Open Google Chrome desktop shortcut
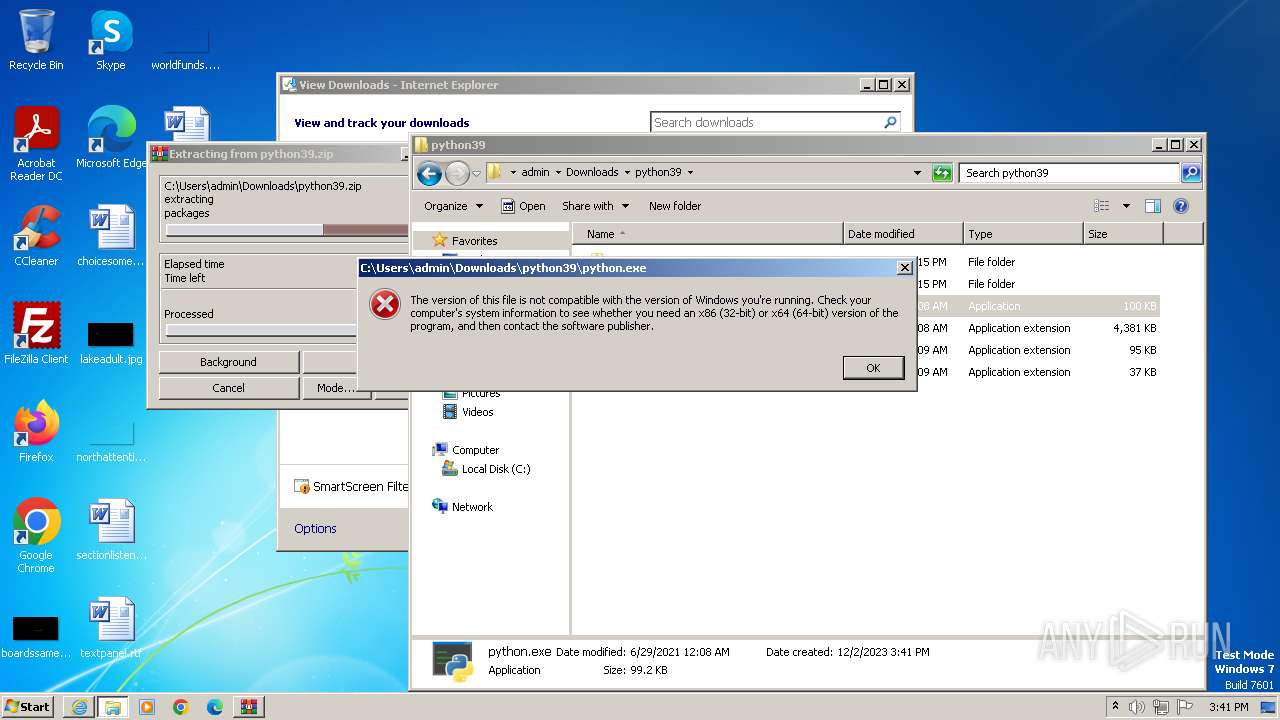1280x720 pixels. 36,536
